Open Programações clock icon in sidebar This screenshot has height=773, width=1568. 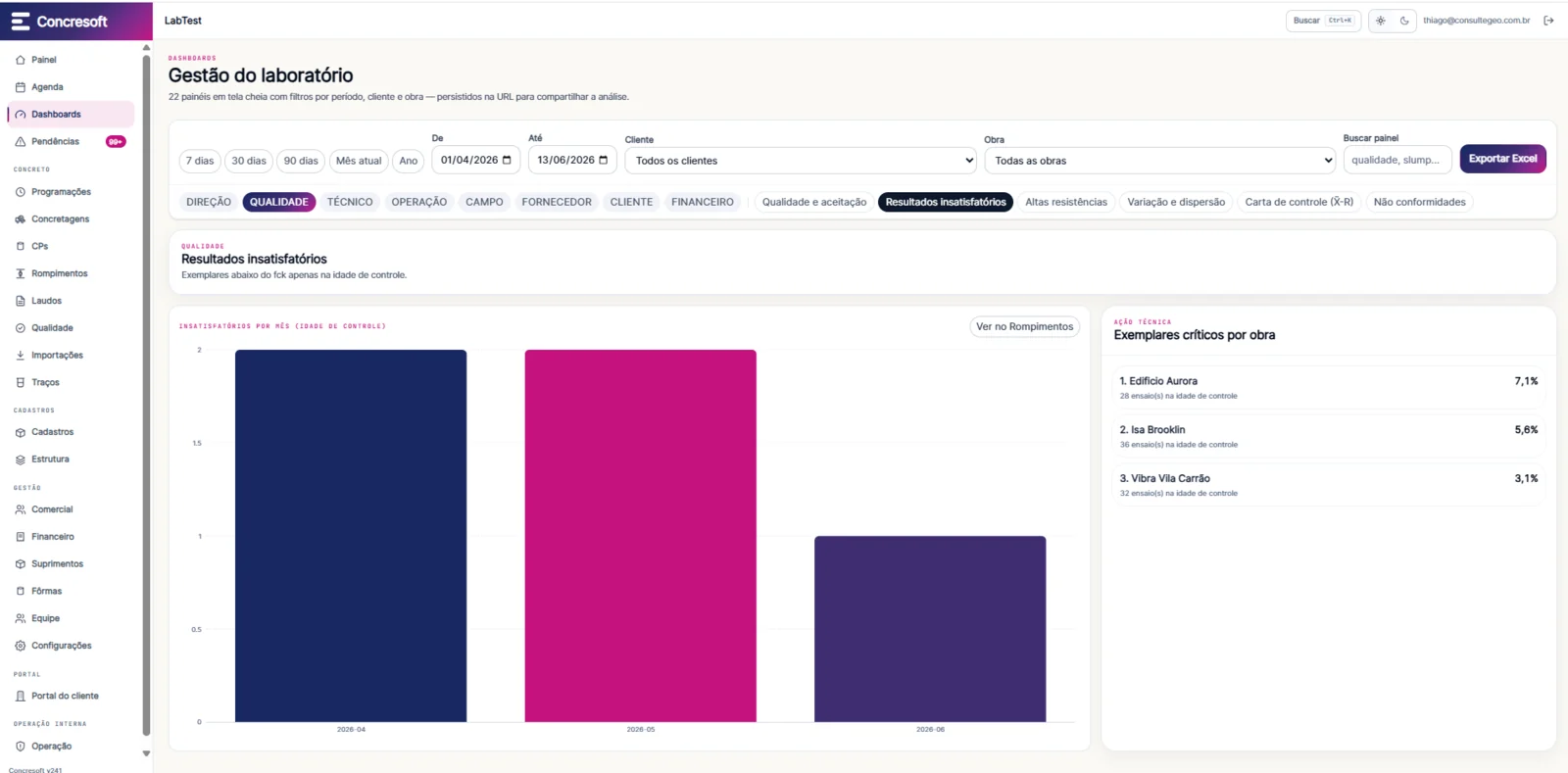point(20,192)
